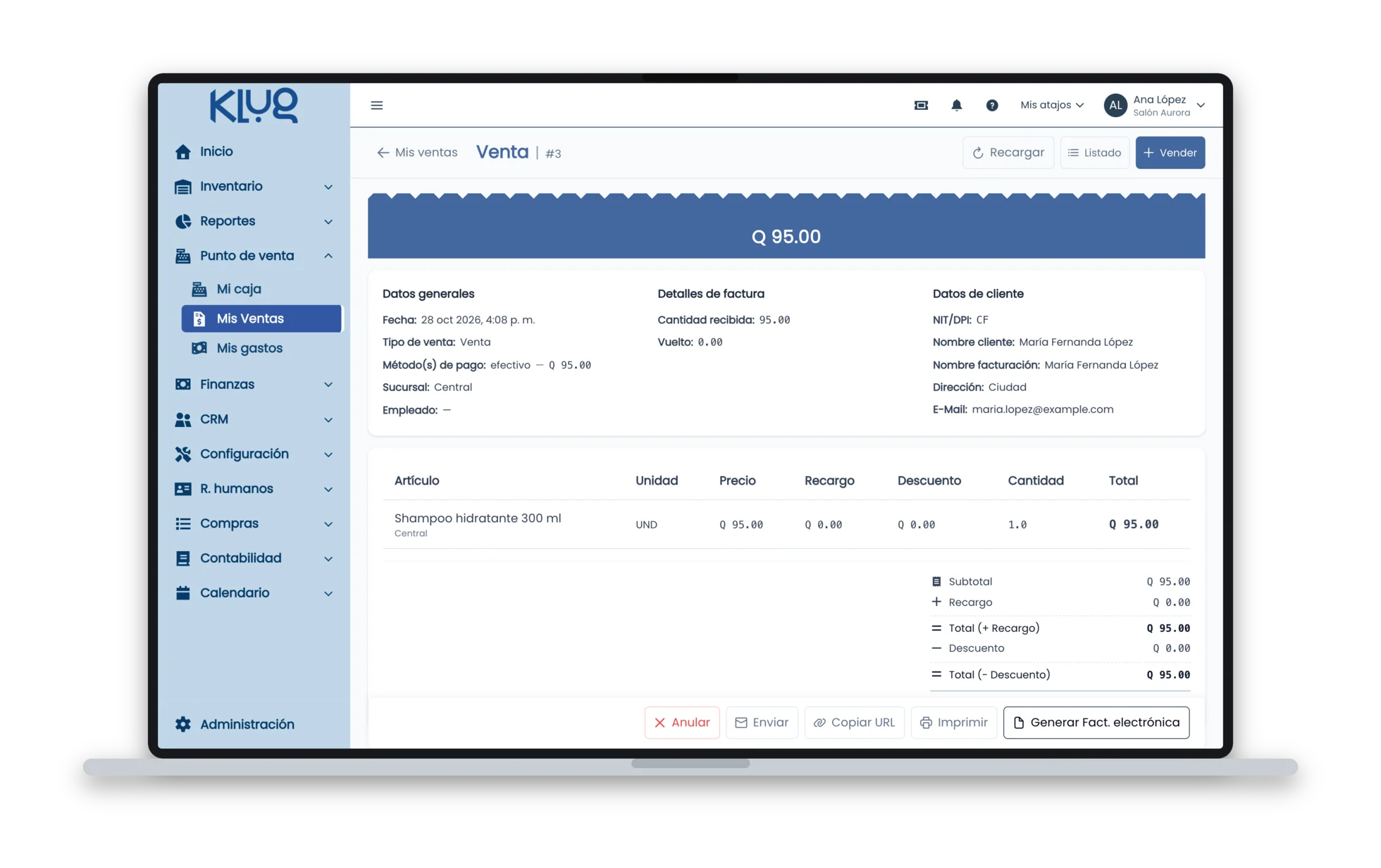Click the hamburger menu icon
This screenshot has width=1381, height=868.
click(377, 105)
